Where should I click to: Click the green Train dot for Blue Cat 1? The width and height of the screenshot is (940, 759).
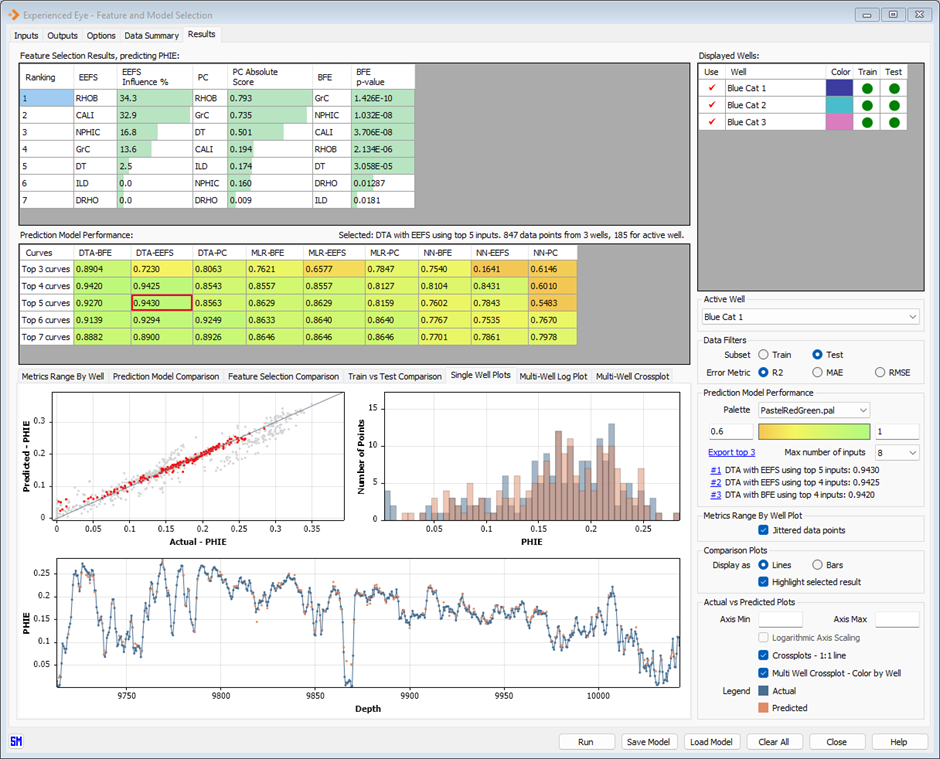coord(867,88)
